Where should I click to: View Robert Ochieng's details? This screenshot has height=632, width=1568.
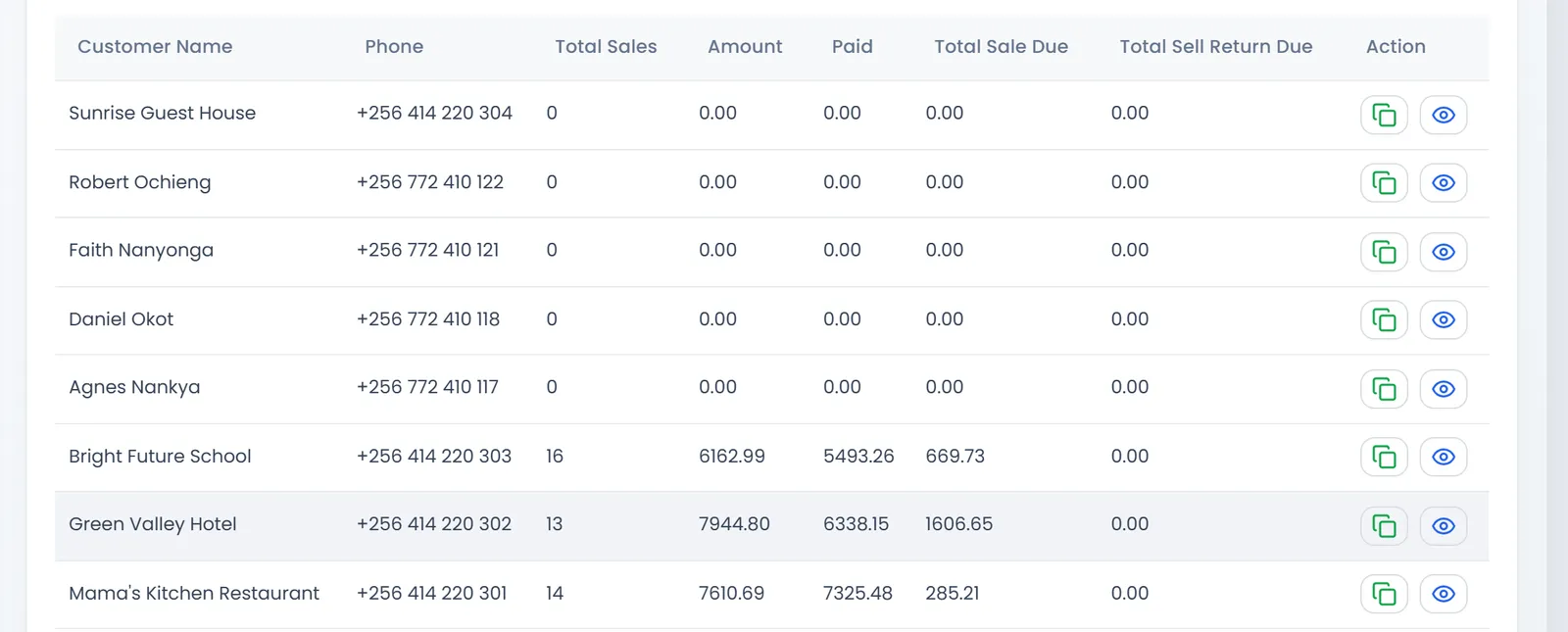point(1444,183)
